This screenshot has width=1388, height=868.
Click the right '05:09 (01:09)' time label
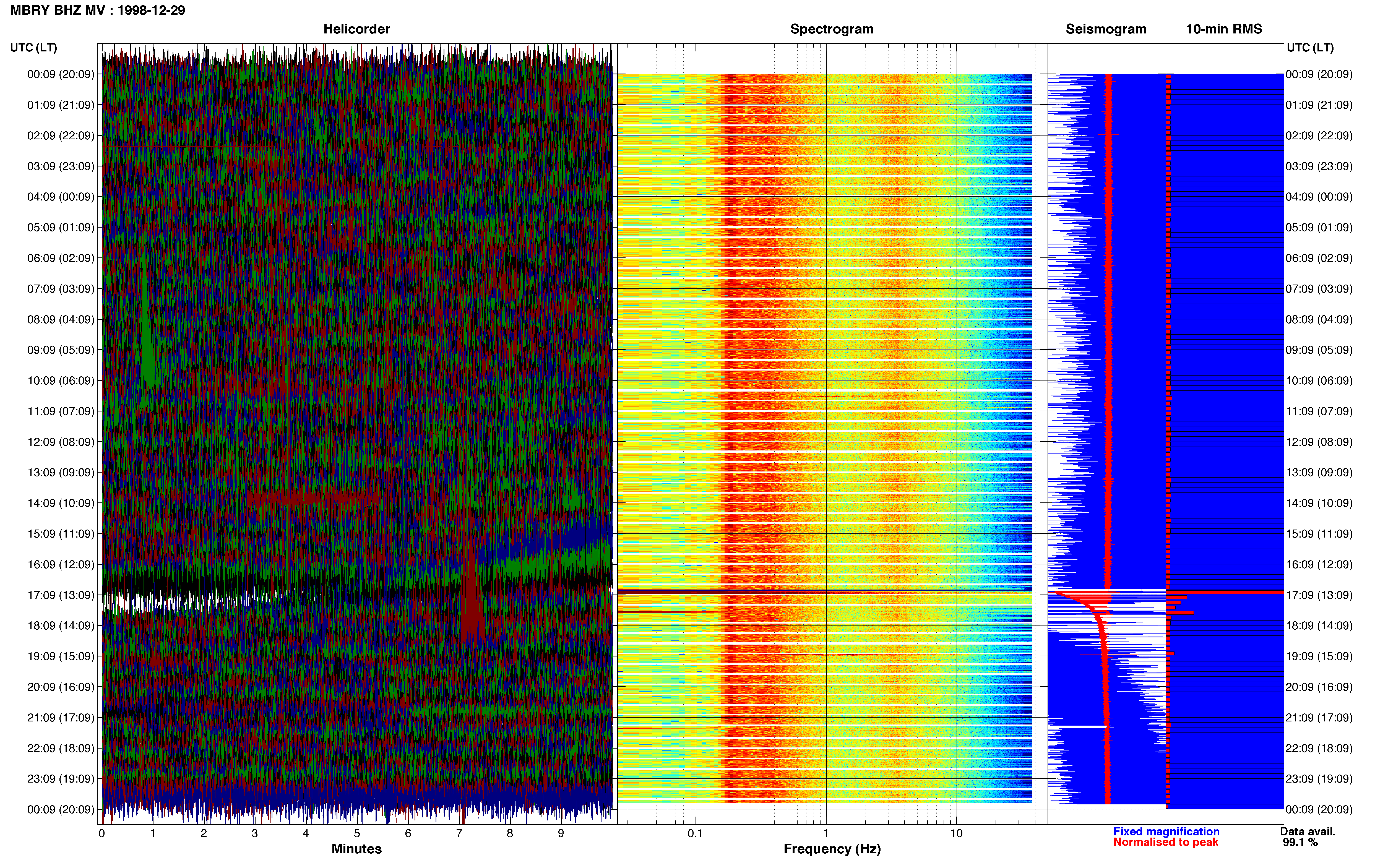[x=1319, y=227]
